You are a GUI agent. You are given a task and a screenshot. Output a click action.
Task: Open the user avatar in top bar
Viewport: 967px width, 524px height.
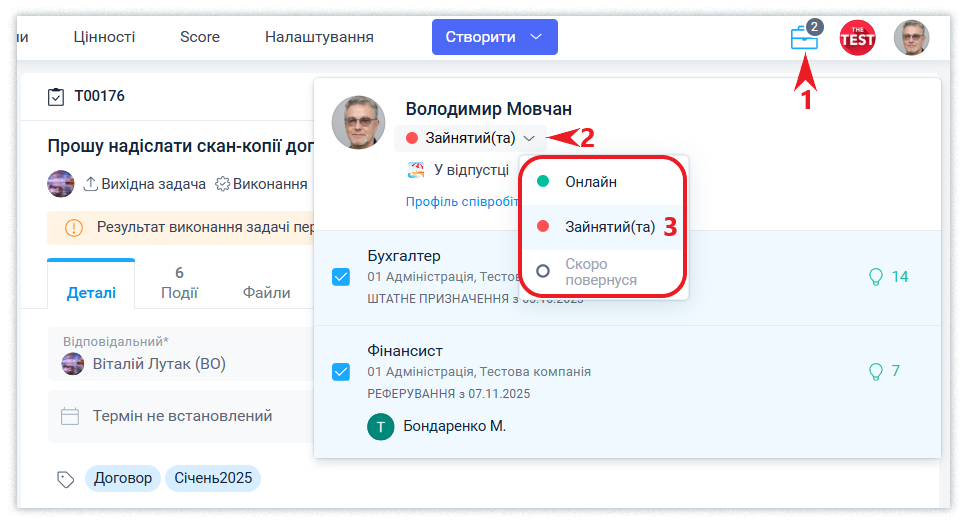coord(911,38)
